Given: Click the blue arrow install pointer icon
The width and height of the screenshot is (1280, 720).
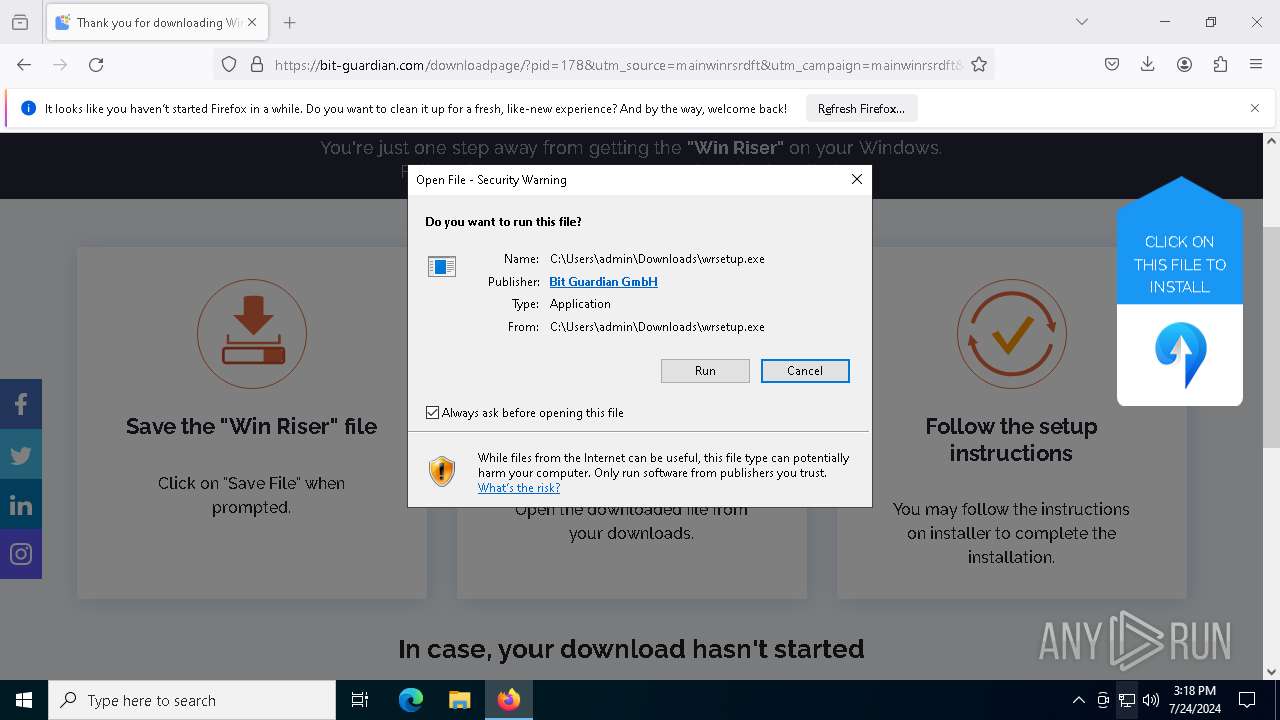Looking at the screenshot, I should 1180,354.
